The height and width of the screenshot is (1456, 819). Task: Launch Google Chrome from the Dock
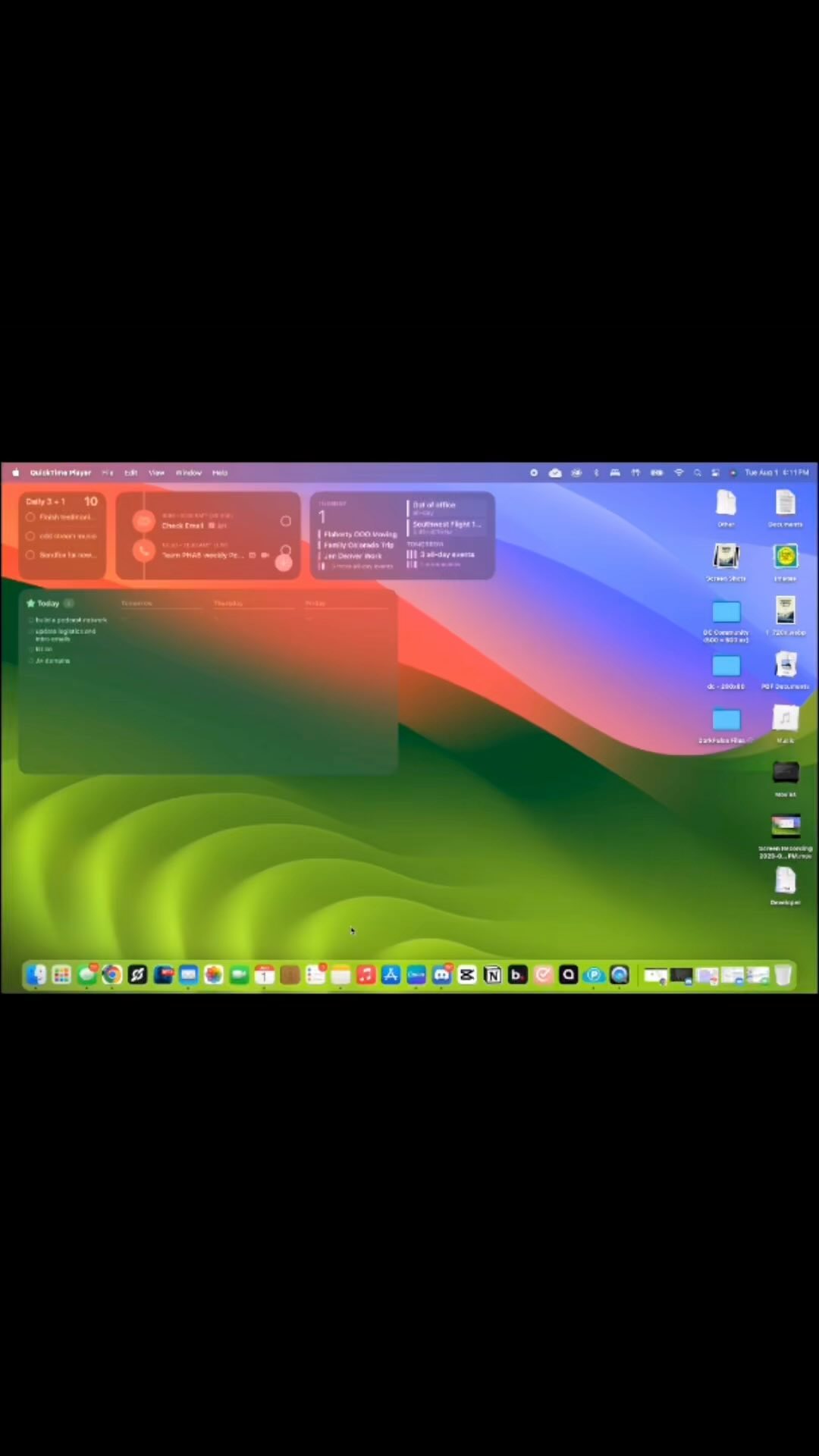click(112, 974)
